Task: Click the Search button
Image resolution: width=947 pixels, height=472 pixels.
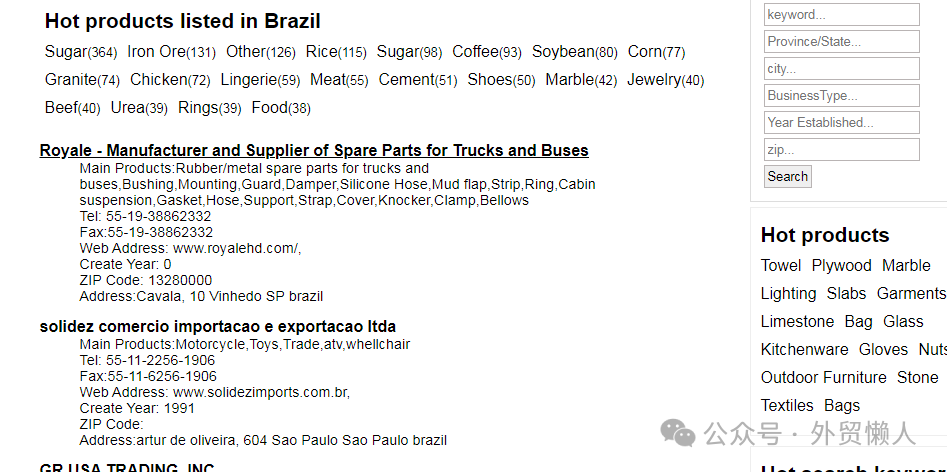Action: click(787, 177)
